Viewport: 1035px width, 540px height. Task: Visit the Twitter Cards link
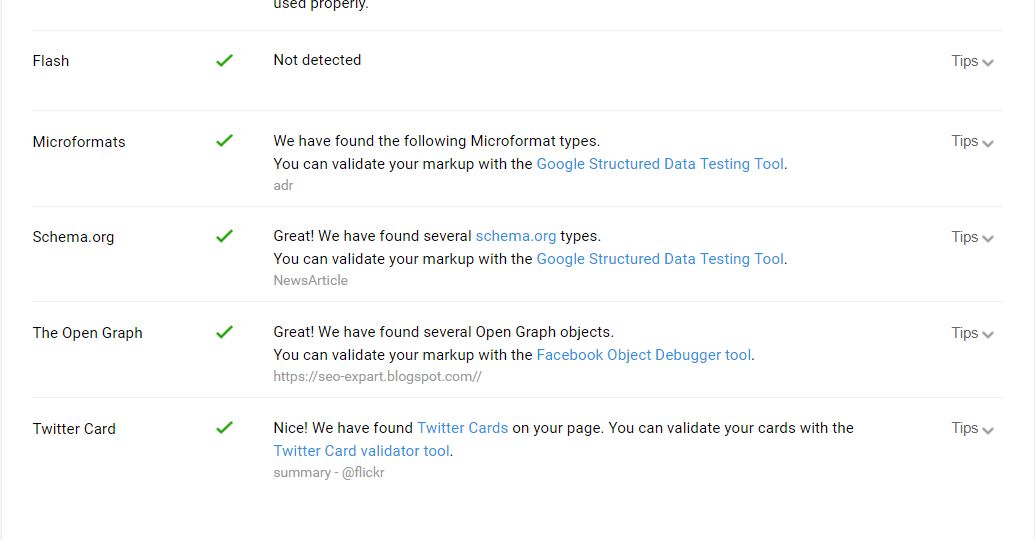[x=462, y=428]
